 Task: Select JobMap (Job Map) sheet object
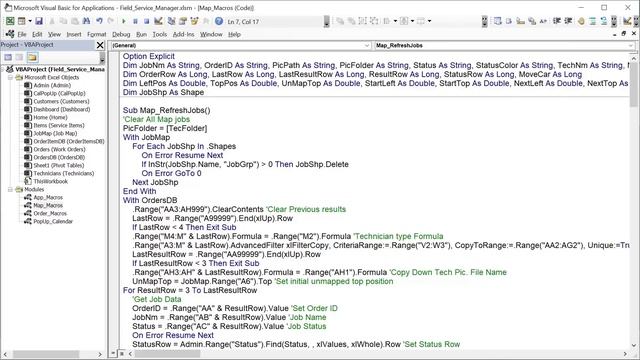pos(55,133)
